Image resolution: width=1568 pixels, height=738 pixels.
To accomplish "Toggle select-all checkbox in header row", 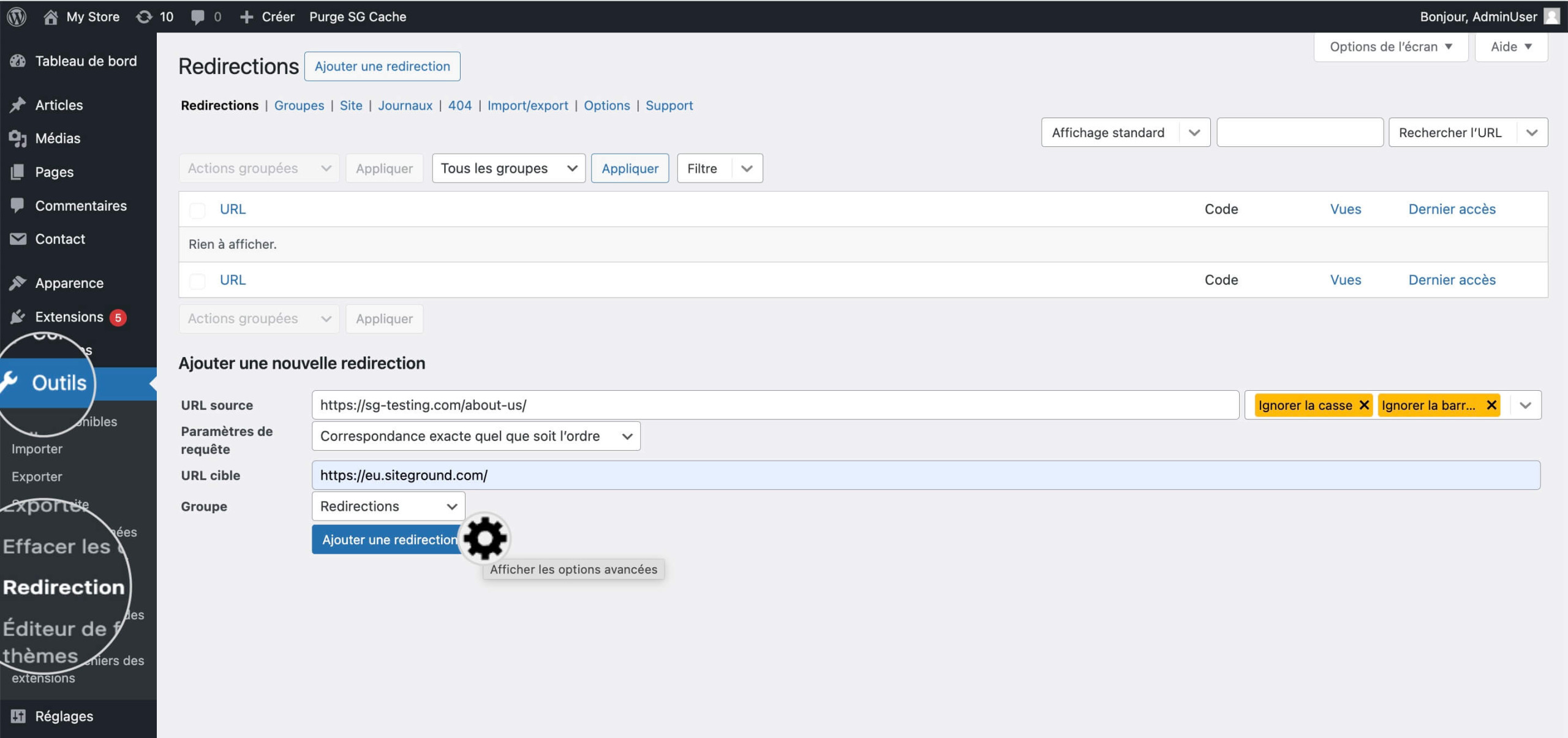I will pyautogui.click(x=197, y=210).
